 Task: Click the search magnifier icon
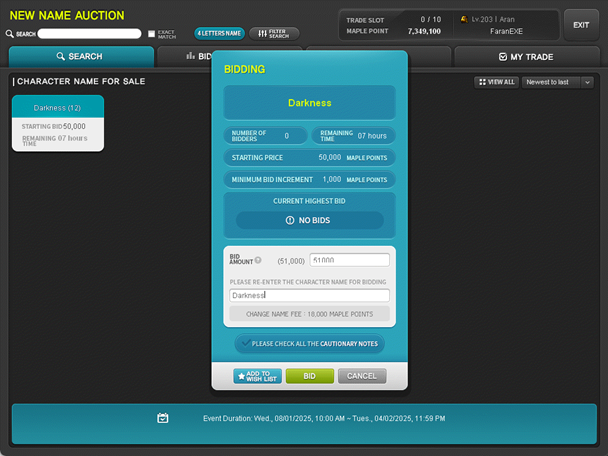[x=10, y=34]
